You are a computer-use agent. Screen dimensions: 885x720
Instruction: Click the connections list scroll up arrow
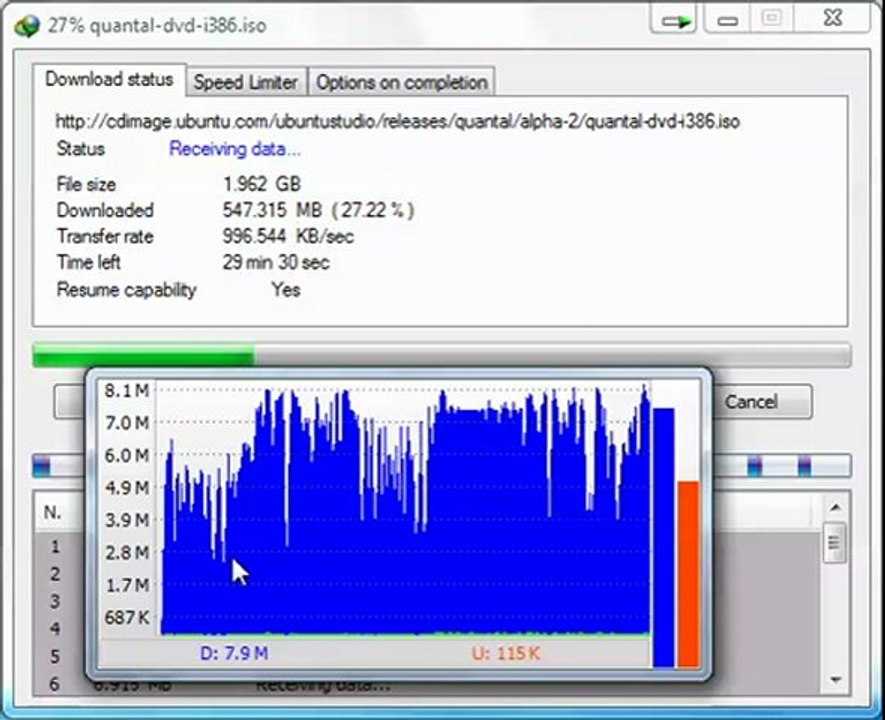pos(835,508)
